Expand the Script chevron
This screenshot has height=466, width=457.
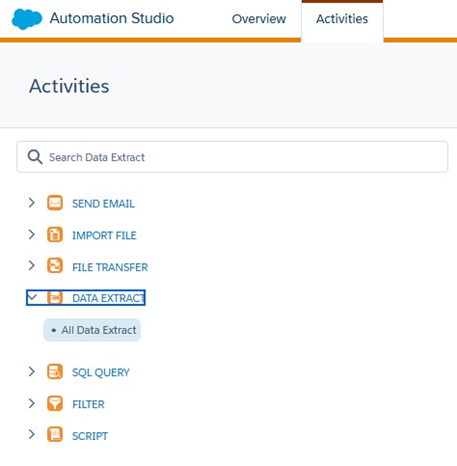click(32, 434)
